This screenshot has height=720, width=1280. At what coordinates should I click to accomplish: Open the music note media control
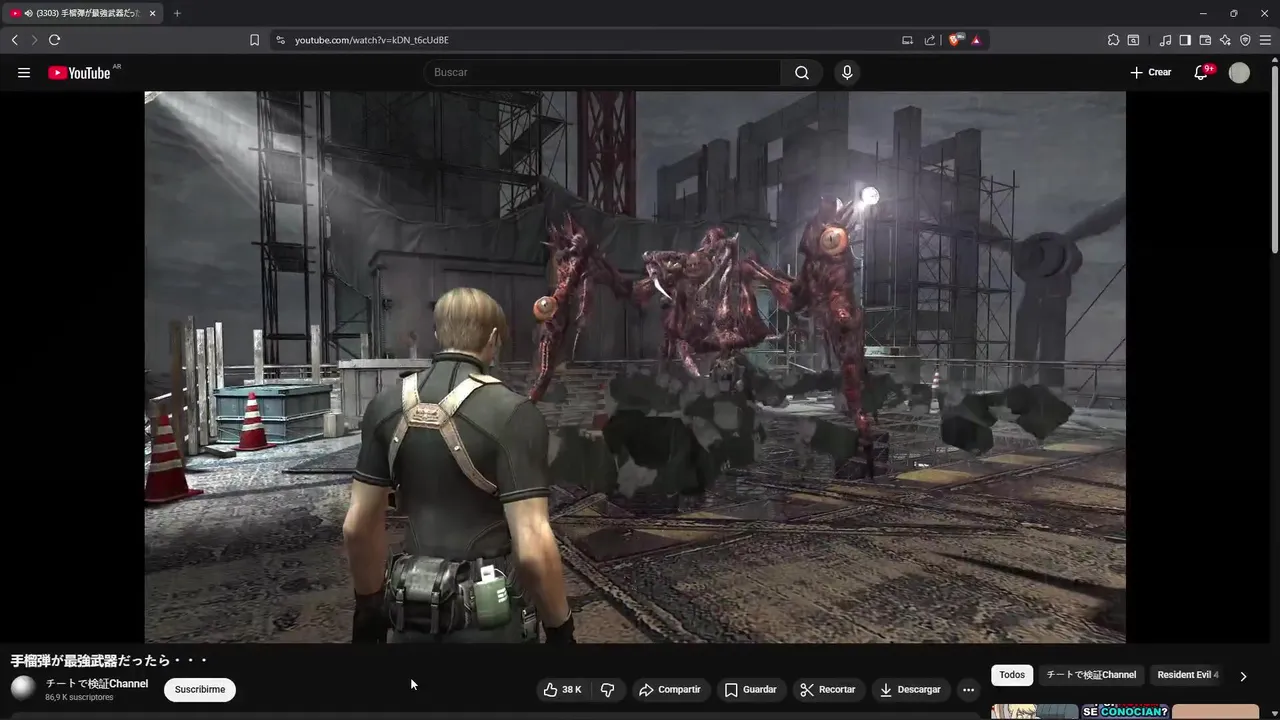tap(1165, 40)
